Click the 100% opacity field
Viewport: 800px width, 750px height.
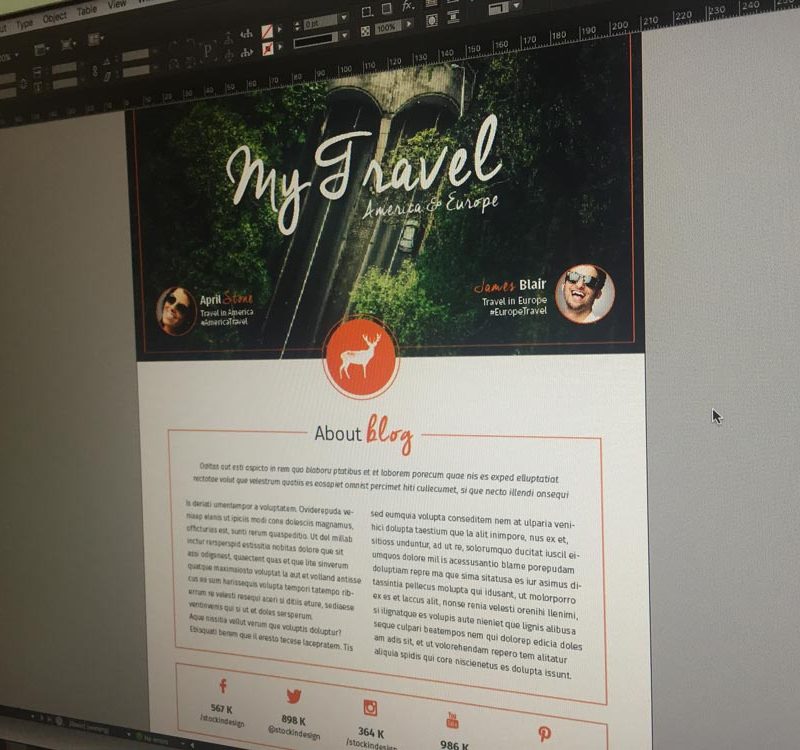pos(387,28)
